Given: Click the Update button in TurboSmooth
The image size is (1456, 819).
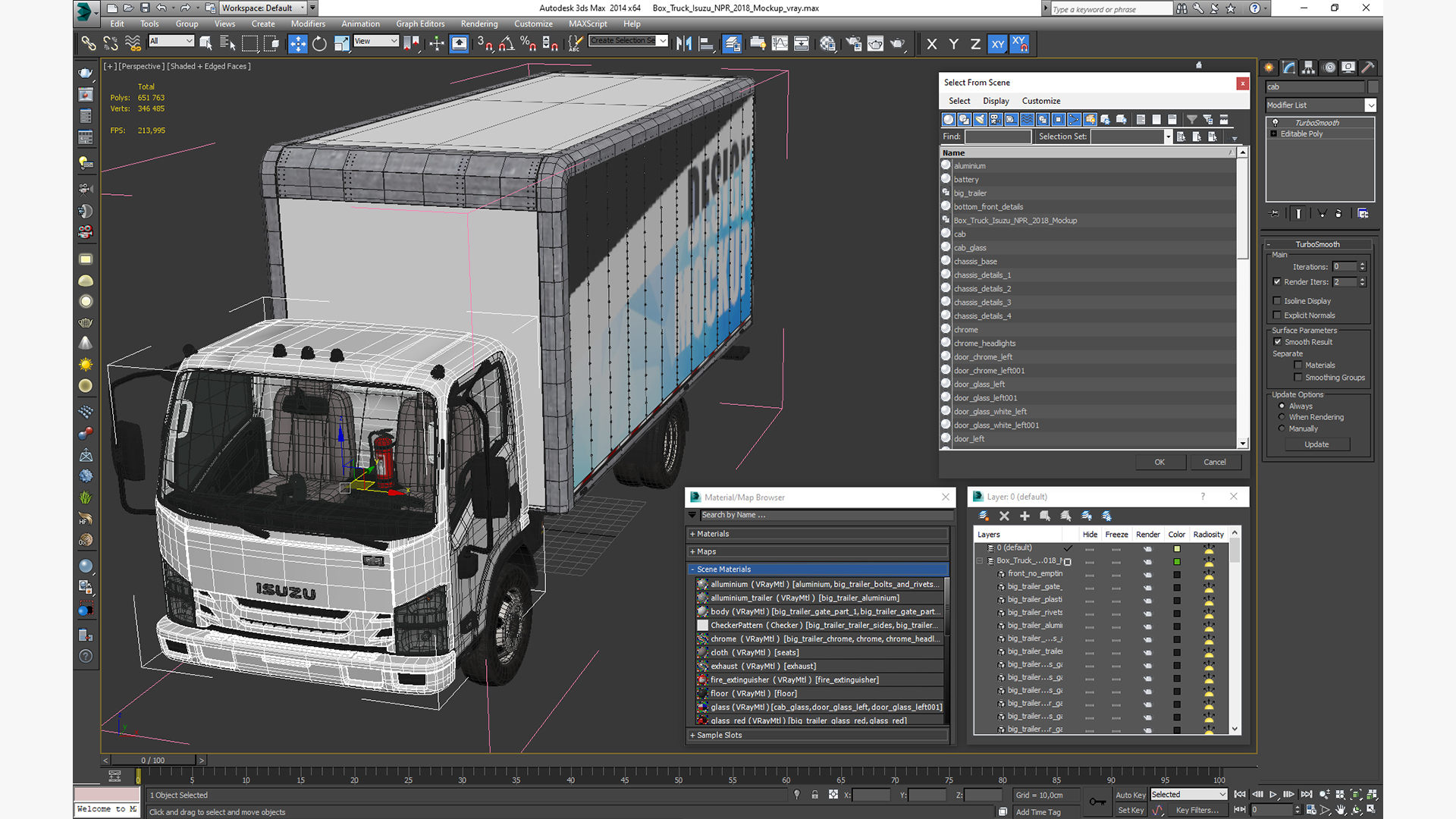Looking at the screenshot, I should pyautogui.click(x=1316, y=444).
